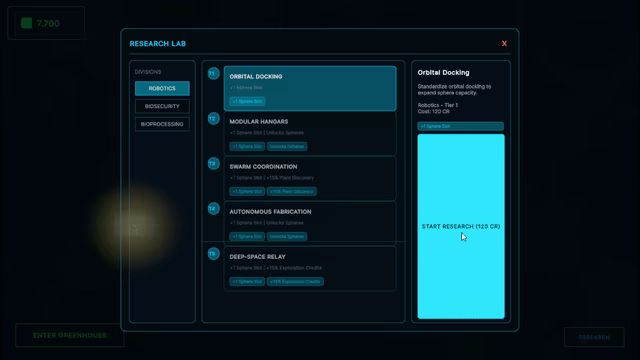Select the Robotics division
Viewport: 640px width, 360px height.
point(162,88)
